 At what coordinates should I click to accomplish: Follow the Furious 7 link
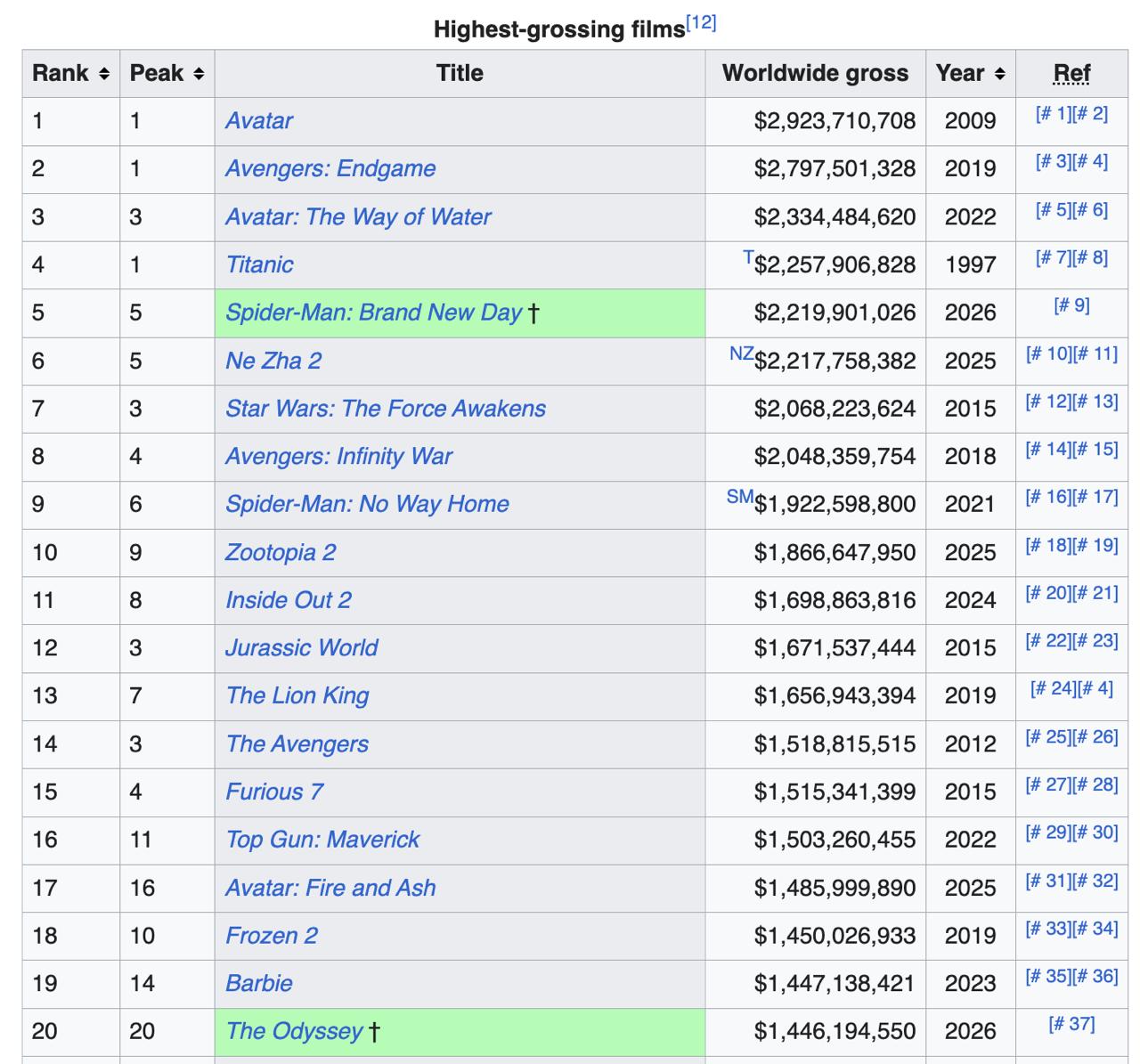[274, 792]
